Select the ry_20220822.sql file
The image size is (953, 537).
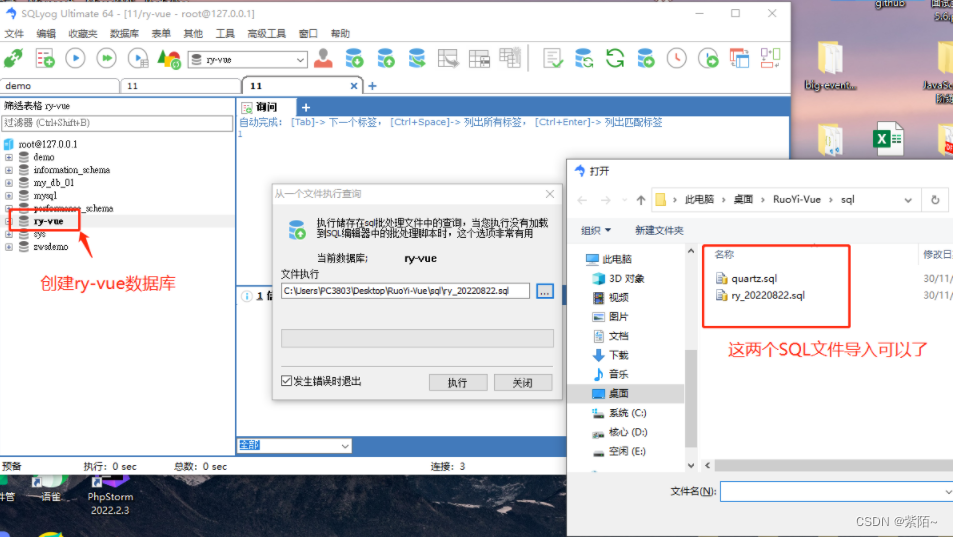(x=760, y=295)
